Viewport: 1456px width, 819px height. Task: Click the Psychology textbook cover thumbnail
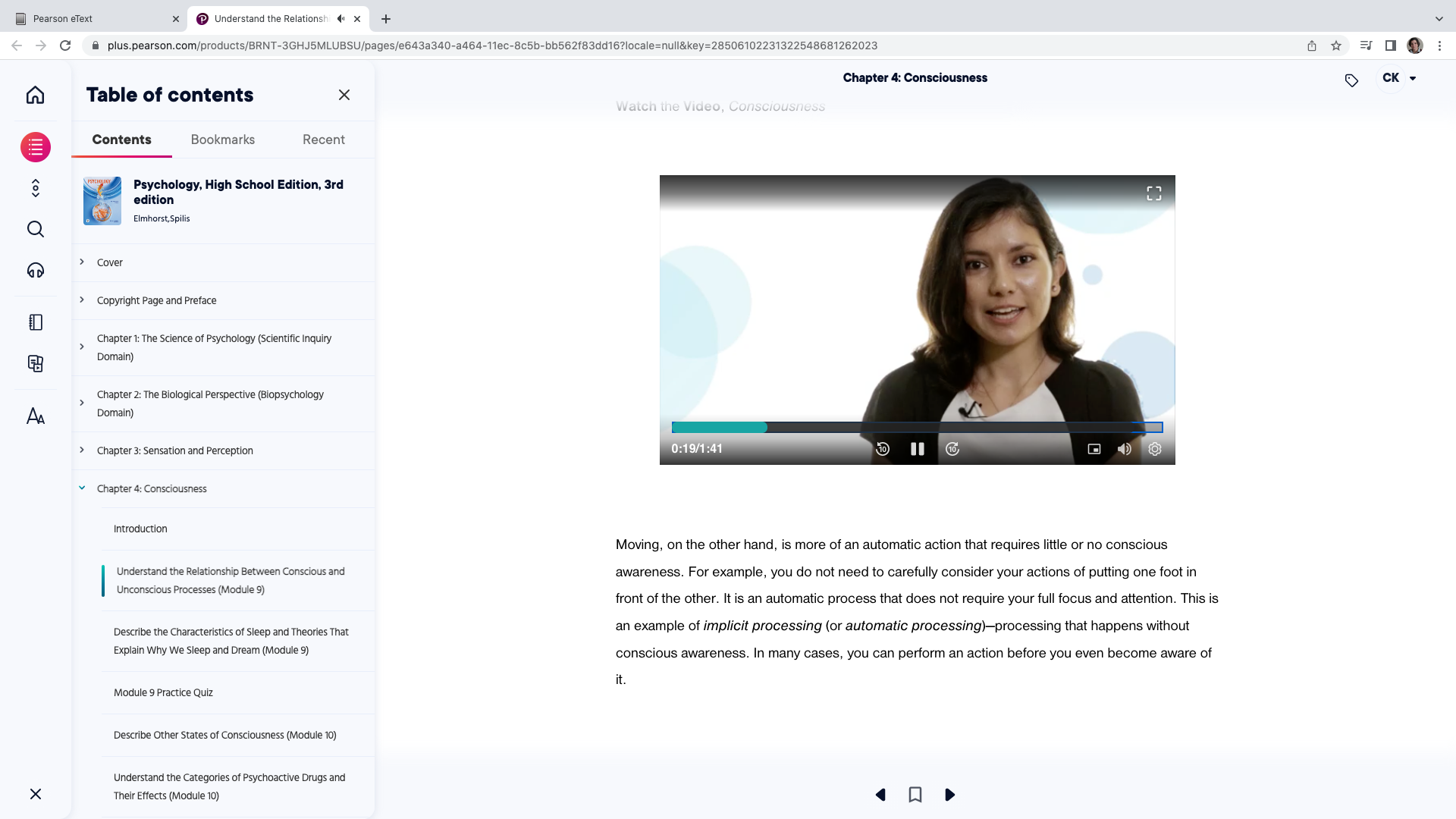[102, 201]
